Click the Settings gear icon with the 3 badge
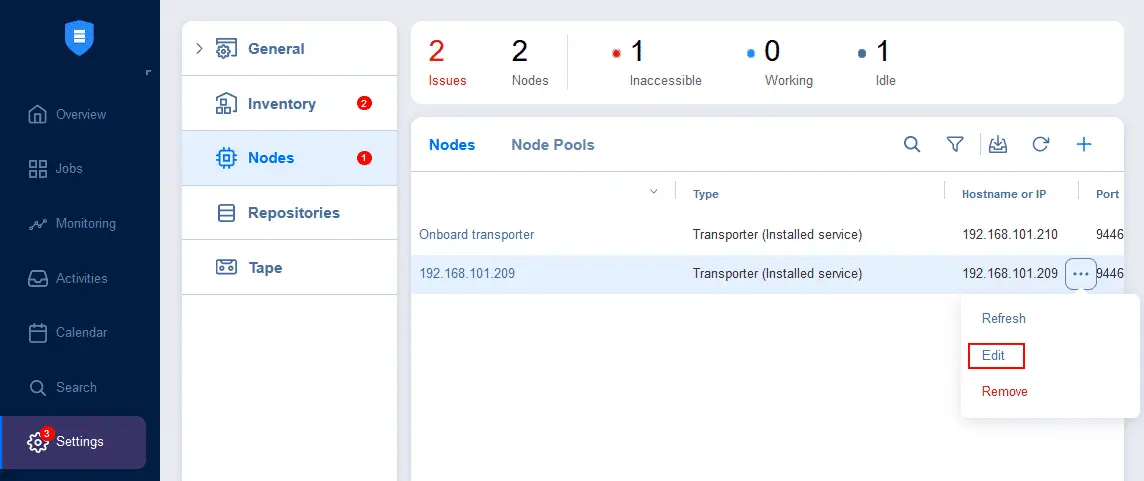This screenshot has width=1144, height=481. pyautogui.click(x=38, y=442)
